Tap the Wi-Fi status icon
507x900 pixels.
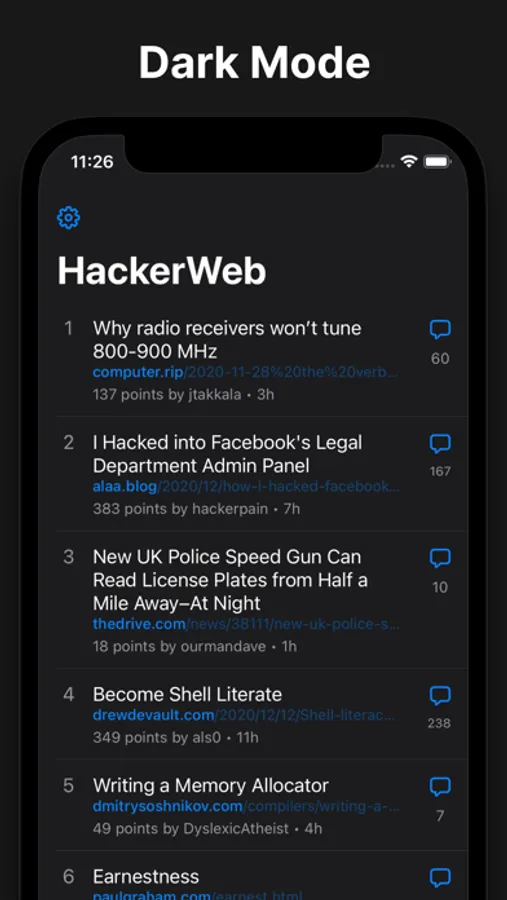point(409,162)
